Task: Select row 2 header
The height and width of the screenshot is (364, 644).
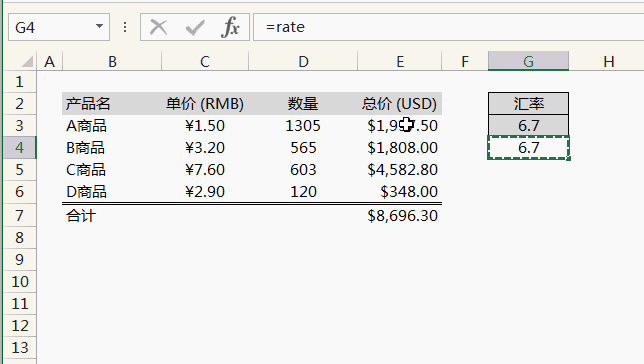Action: point(19,104)
